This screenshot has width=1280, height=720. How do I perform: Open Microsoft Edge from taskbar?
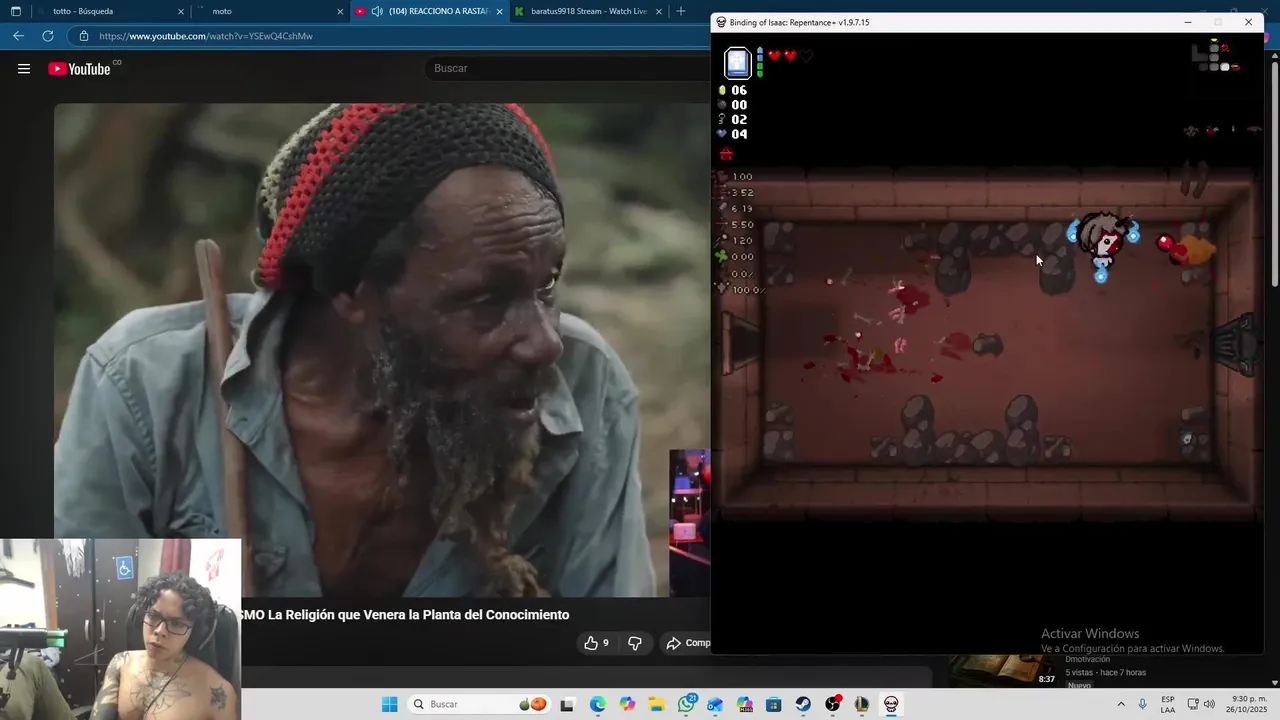click(x=598, y=704)
